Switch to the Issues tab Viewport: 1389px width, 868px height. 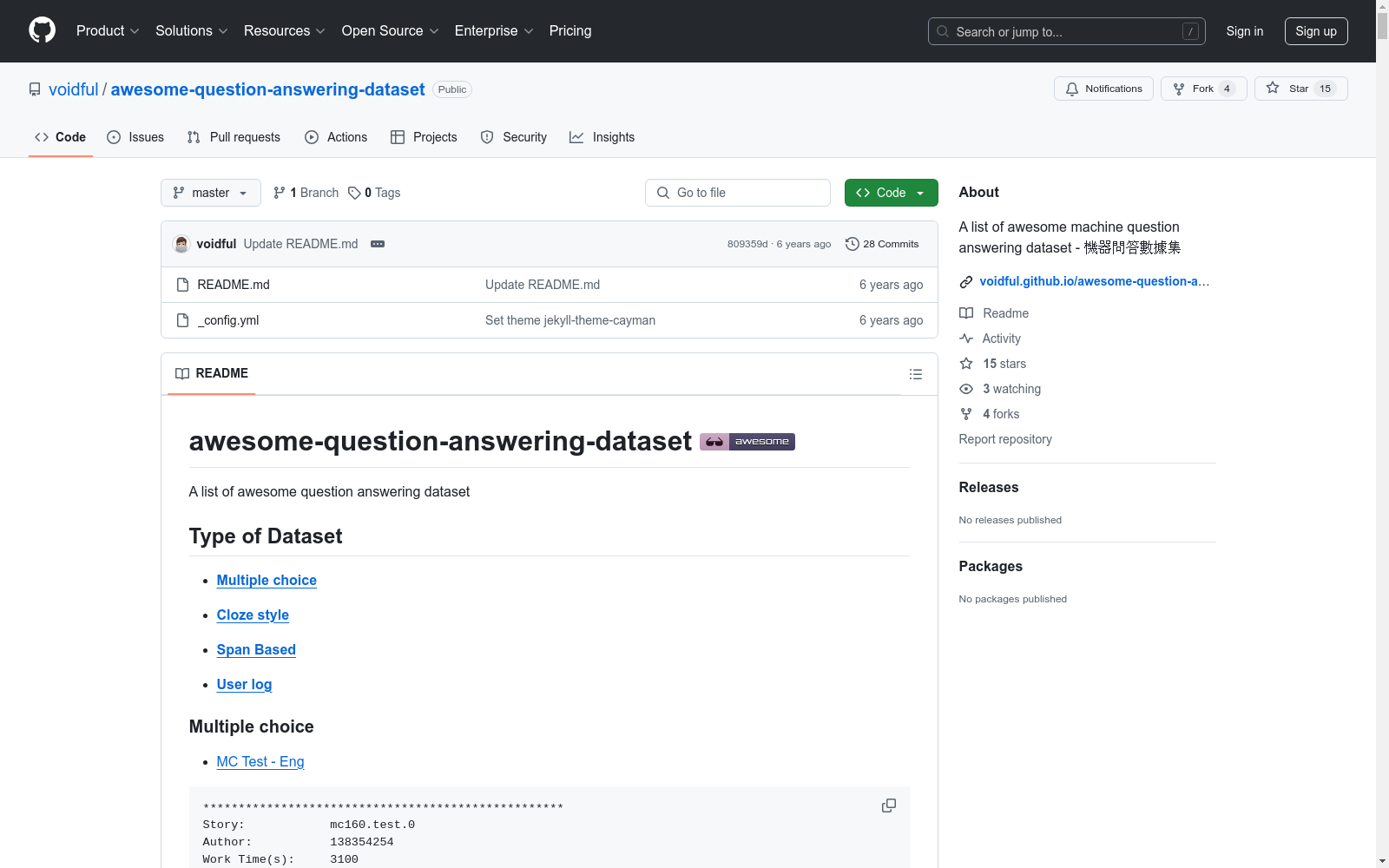(135, 137)
